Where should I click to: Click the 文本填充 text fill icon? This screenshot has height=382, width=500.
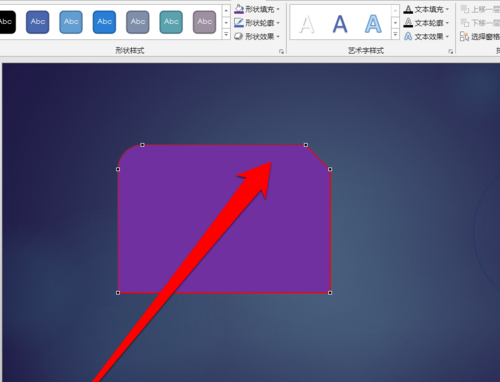pos(408,9)
